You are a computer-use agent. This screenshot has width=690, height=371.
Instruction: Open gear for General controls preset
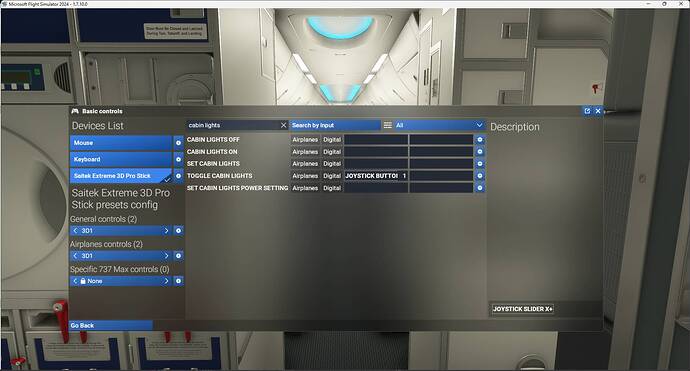pos(178,231)
